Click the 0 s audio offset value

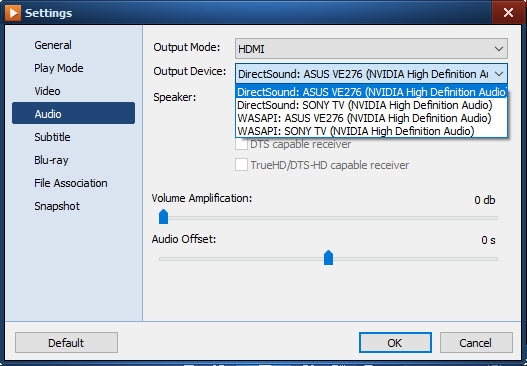coord(488,240)
